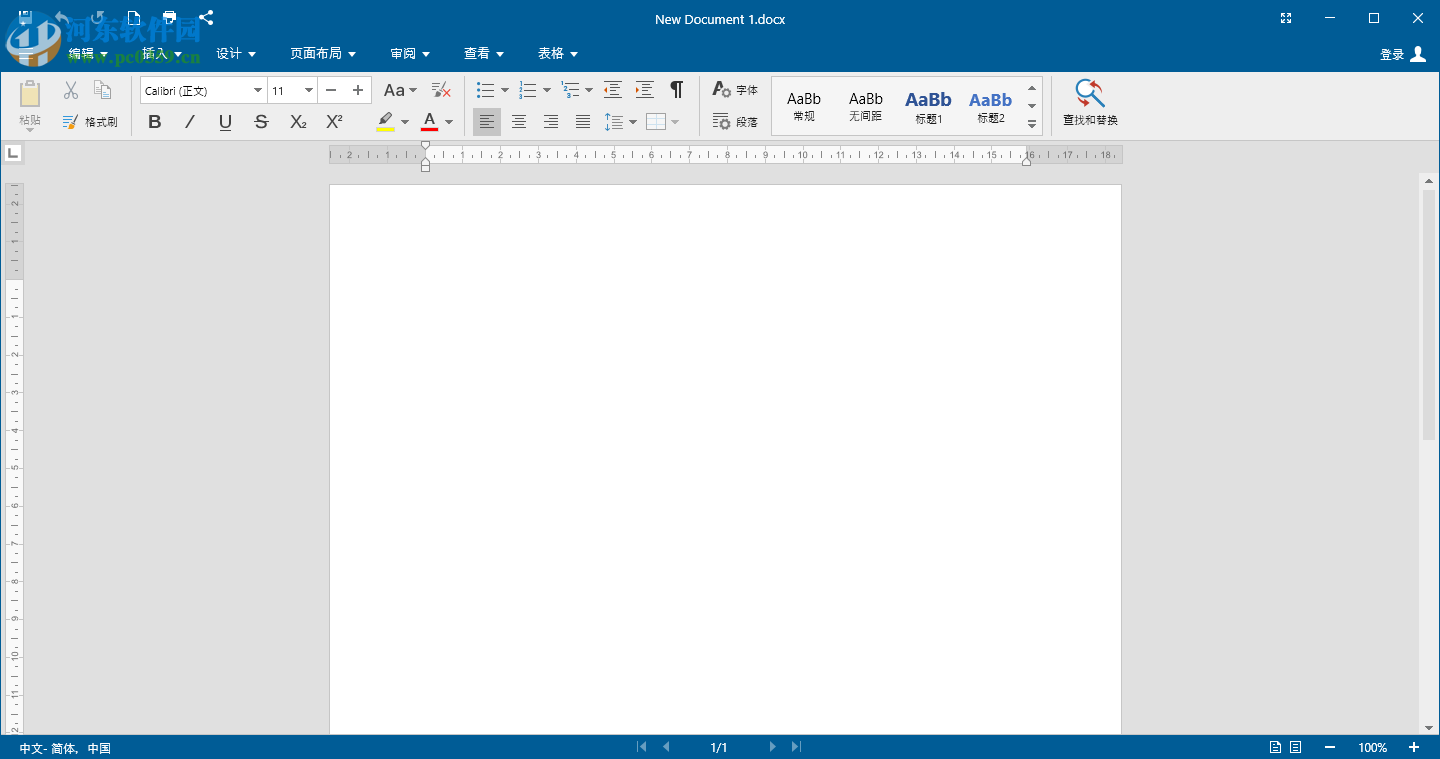Open the 字体 font settings dialog

tap(734, 89)
